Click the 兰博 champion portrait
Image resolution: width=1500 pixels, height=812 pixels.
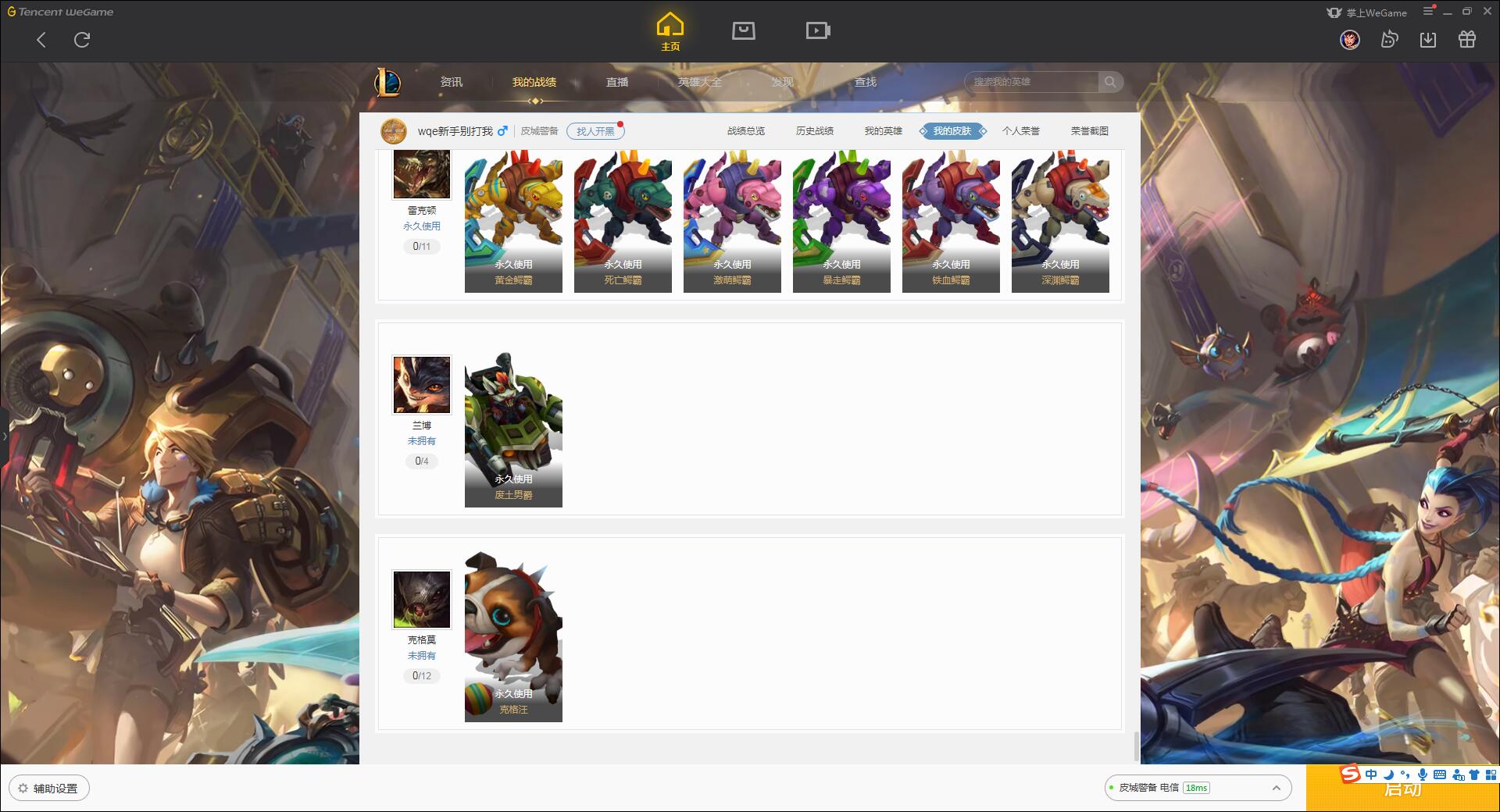click(x=421, y=385)
